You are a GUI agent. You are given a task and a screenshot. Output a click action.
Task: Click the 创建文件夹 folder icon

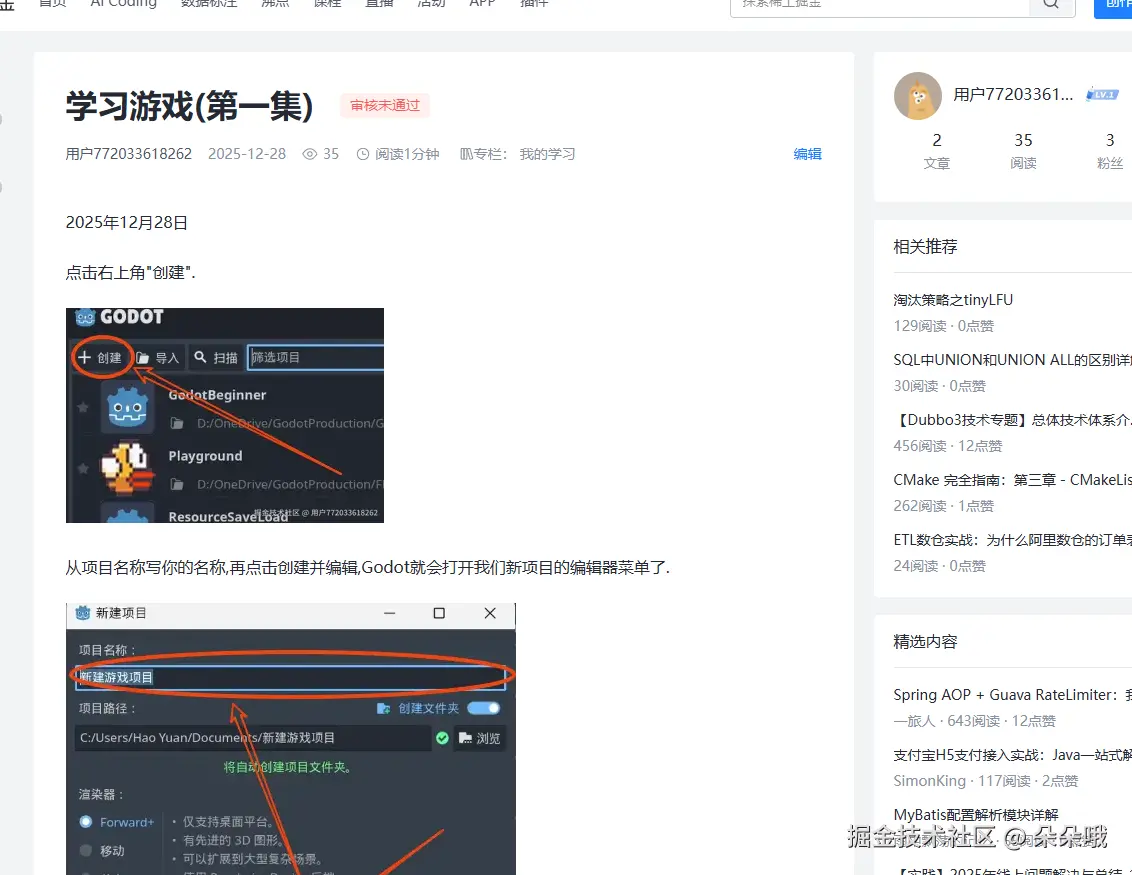(384, 706)
